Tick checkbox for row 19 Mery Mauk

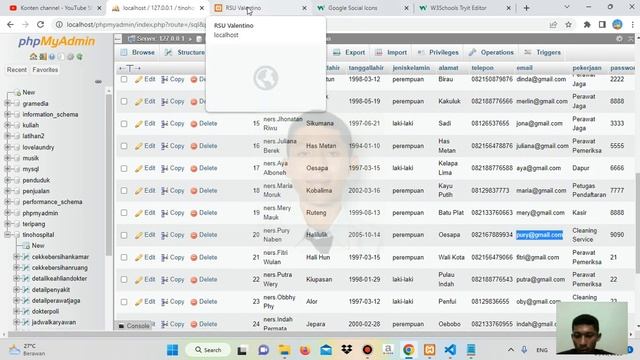tap(124, 213)
